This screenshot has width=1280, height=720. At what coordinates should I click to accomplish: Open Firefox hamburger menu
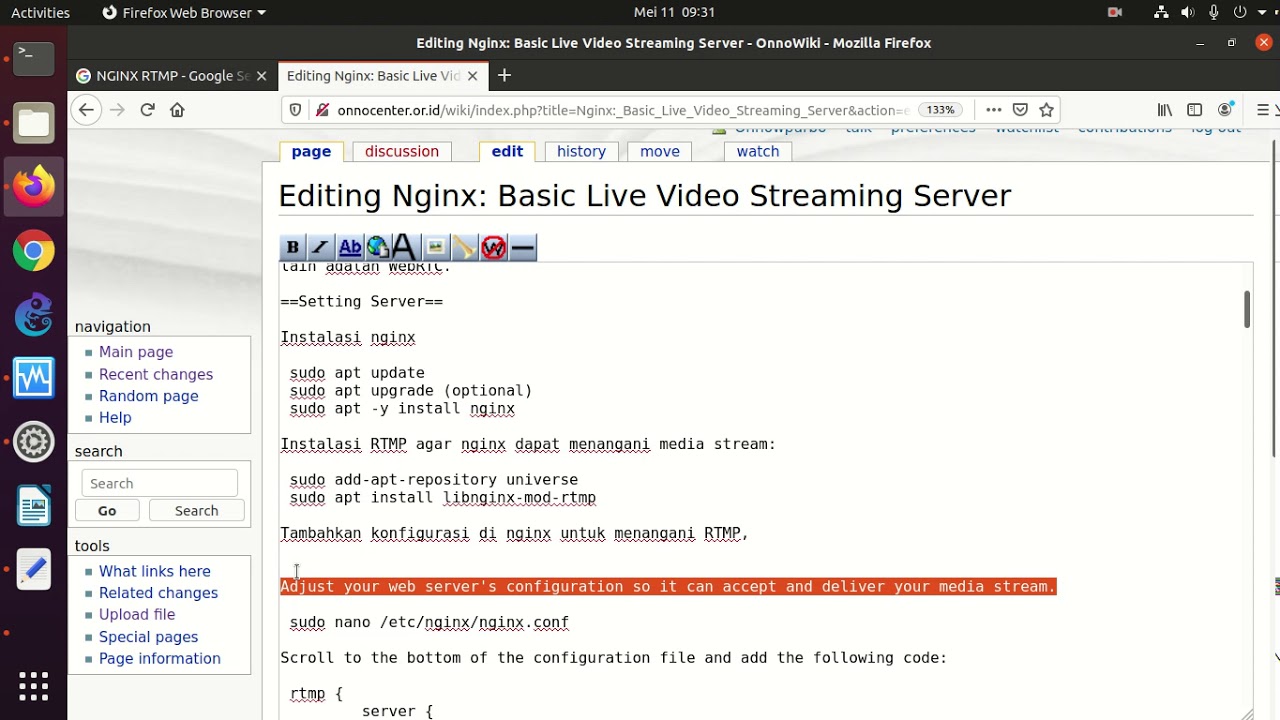(1263, 110)
